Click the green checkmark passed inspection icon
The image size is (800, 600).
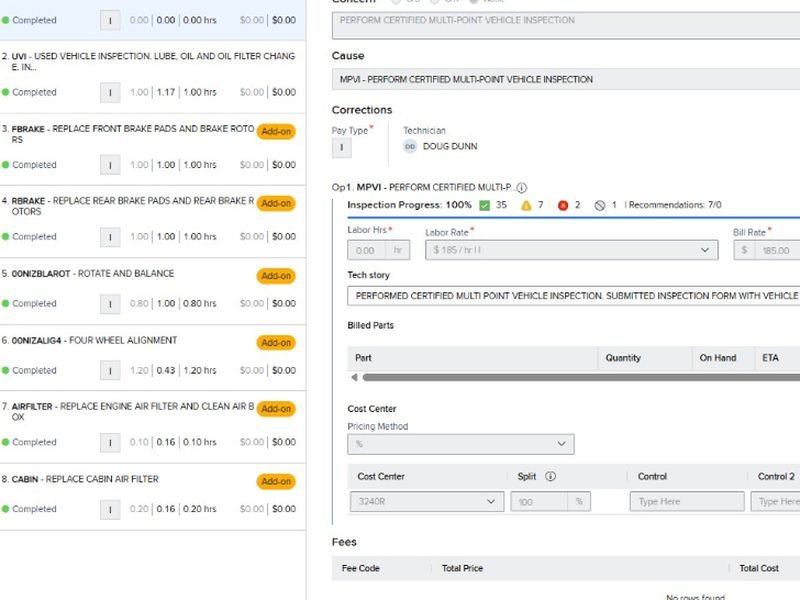[x=484, y=205]
